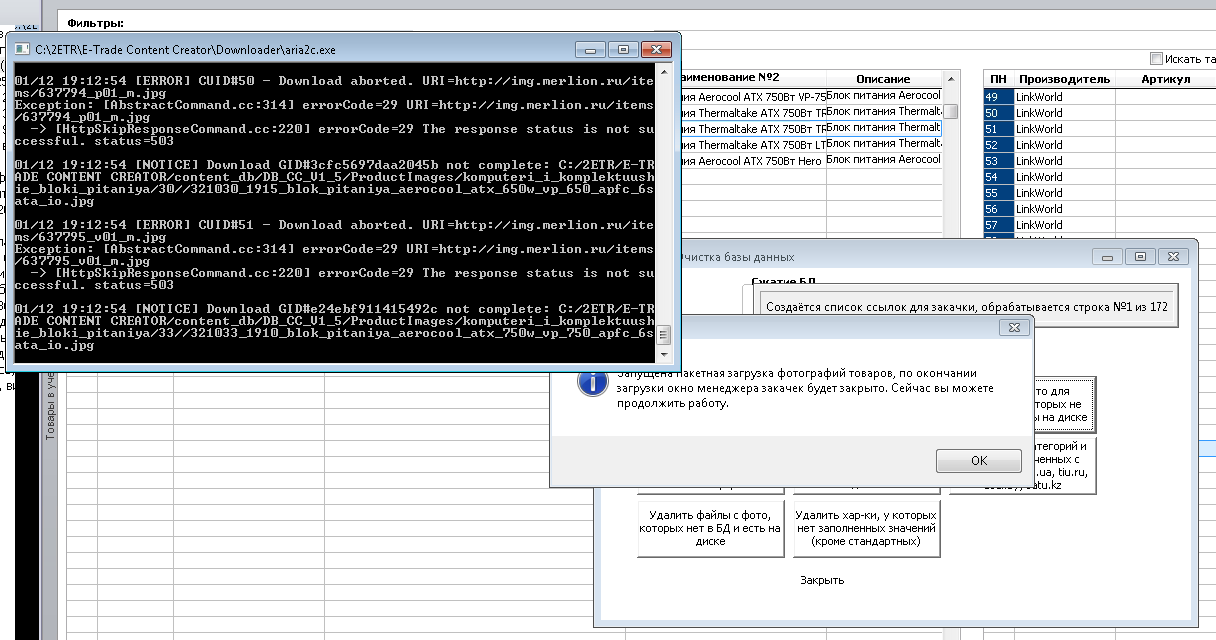Click the 'Артикул' column header

coord(1165,78)
